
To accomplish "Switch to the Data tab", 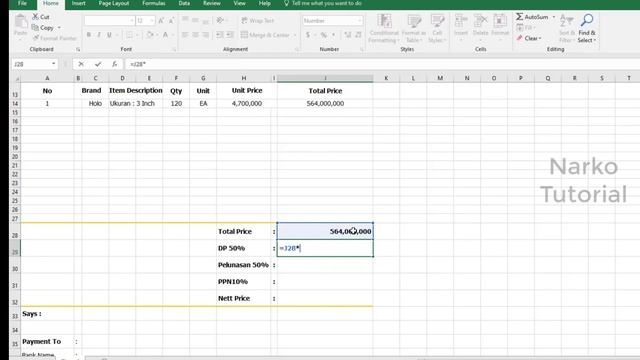I will (x=184, y=3).
